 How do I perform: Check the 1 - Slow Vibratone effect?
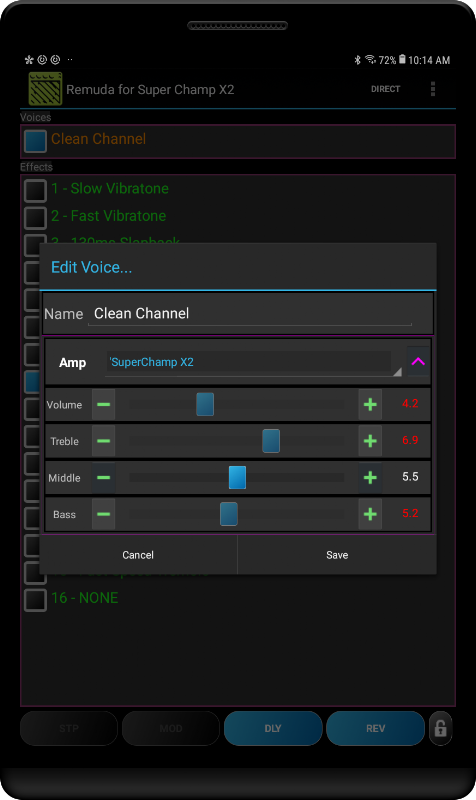point(35,190)
